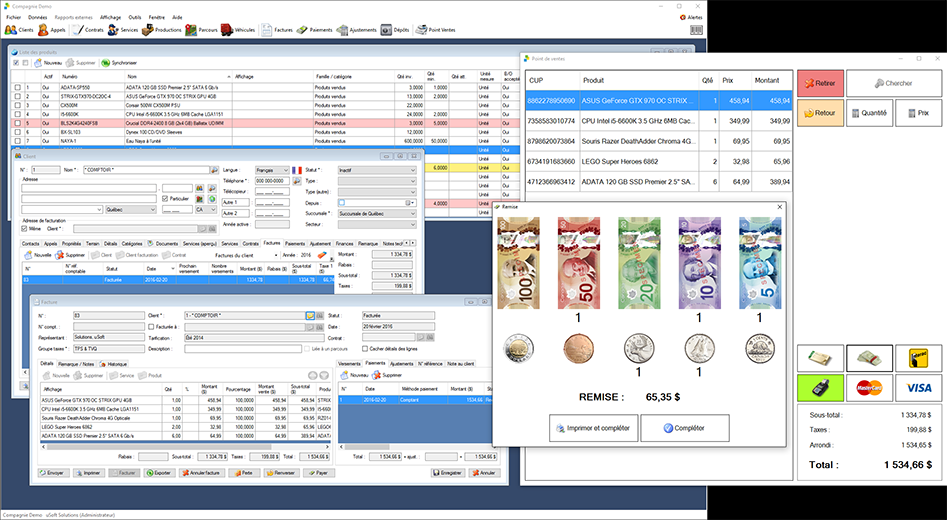Click barcode scanner icon under Alertes
Screen dimensions: 947x520
pos(696,30)
